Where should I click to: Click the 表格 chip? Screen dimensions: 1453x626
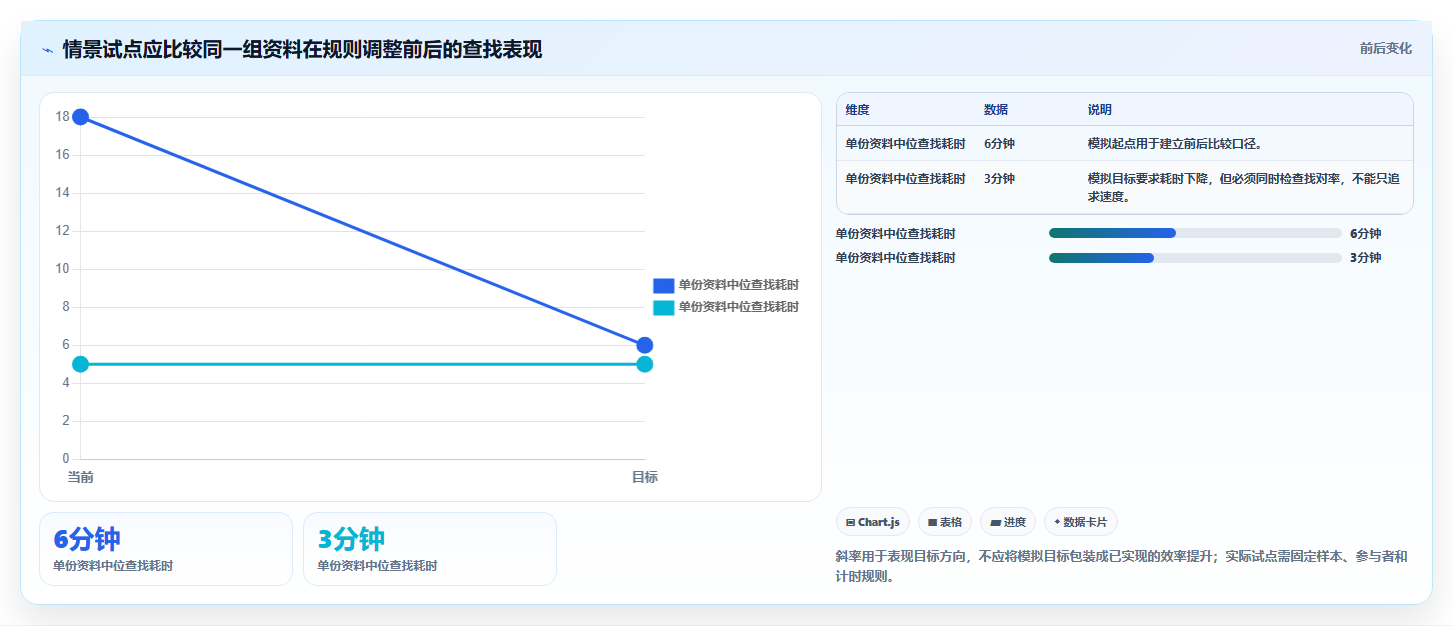click(x=945, y=522)
